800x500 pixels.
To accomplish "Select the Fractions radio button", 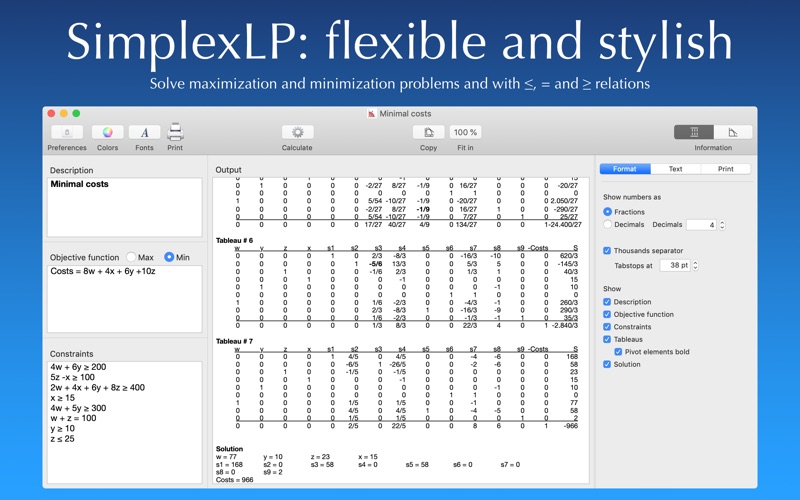I will coord(607,212).
